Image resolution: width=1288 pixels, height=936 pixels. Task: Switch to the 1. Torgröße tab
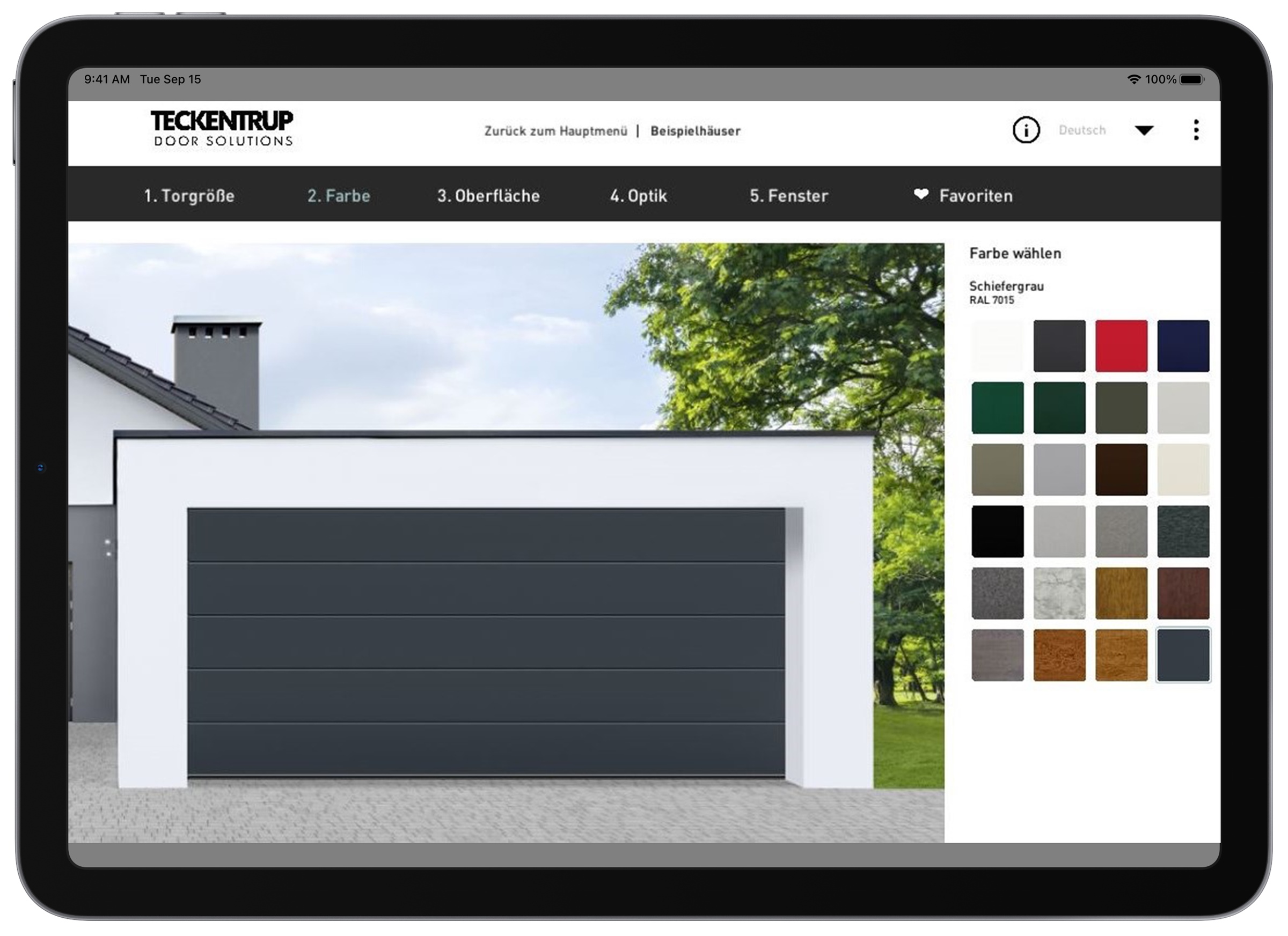(x=189, y=196)
